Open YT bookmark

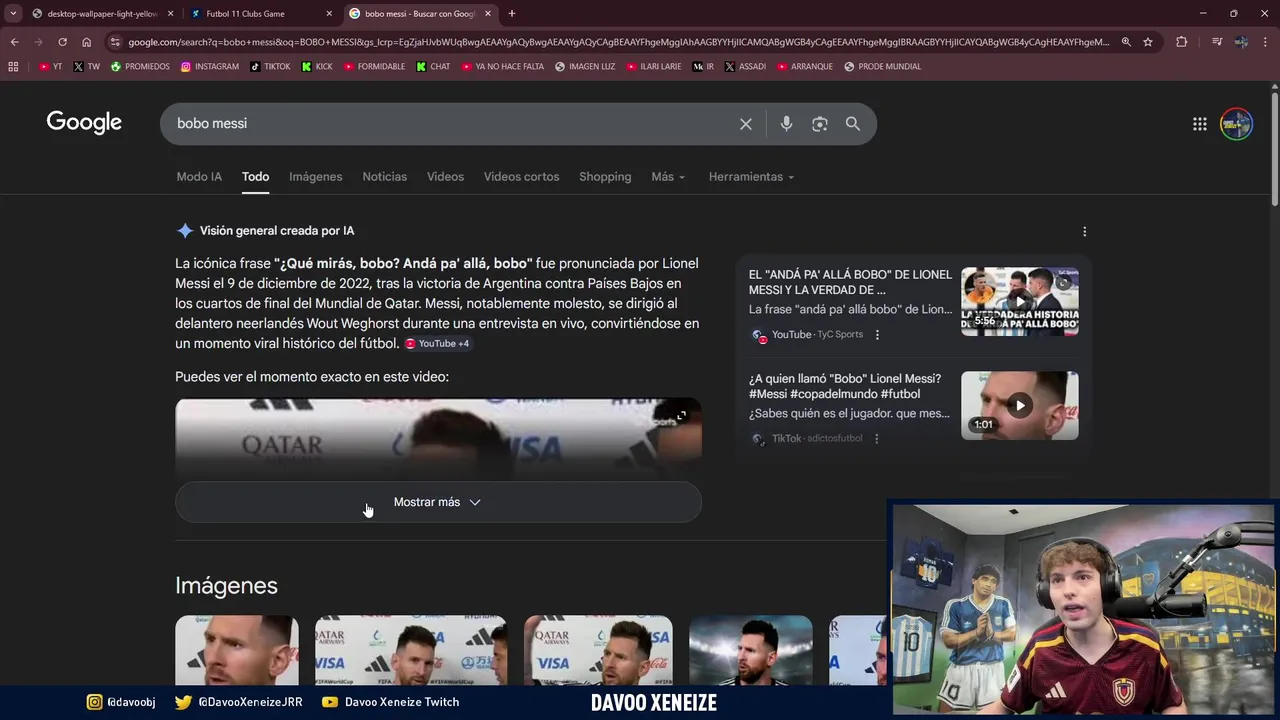[50, 67]
